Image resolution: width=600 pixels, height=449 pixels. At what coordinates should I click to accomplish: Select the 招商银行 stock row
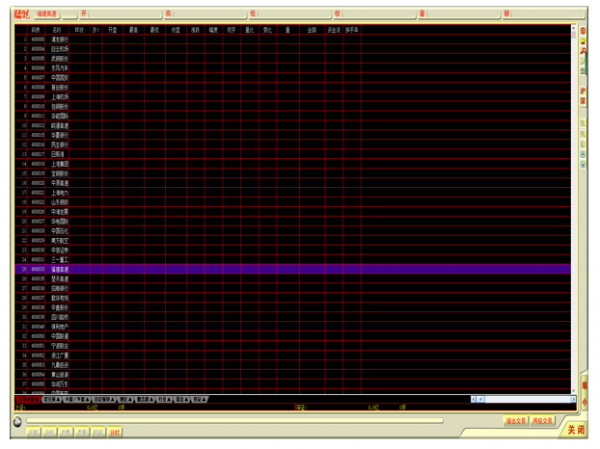(x=293, y=288)
